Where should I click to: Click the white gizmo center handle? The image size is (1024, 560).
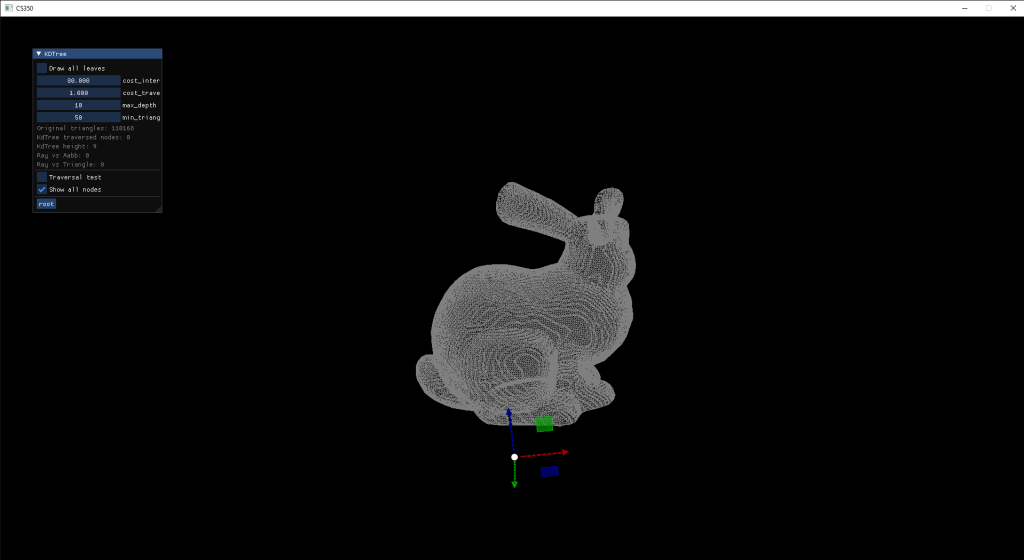[514, 457]
